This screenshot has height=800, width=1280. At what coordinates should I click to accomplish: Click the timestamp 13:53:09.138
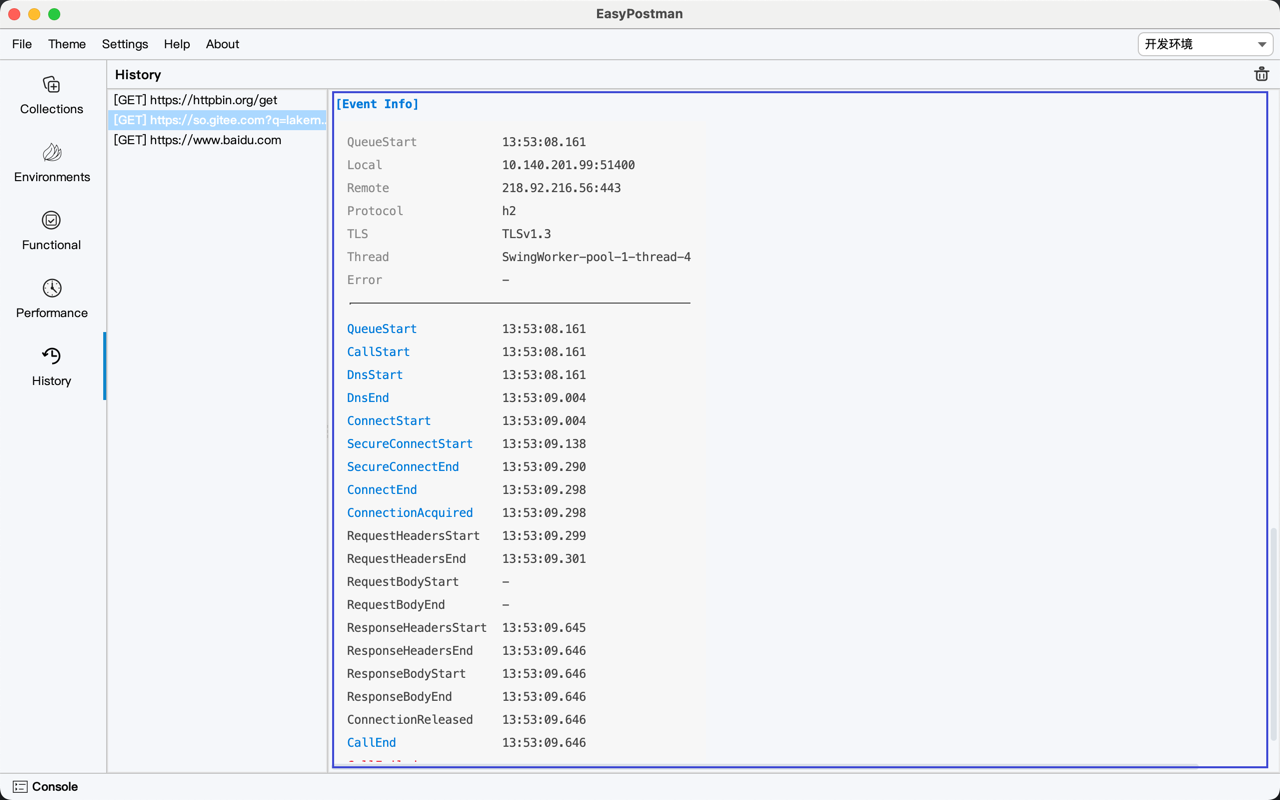pyautogui.click(x=544, y=444)
